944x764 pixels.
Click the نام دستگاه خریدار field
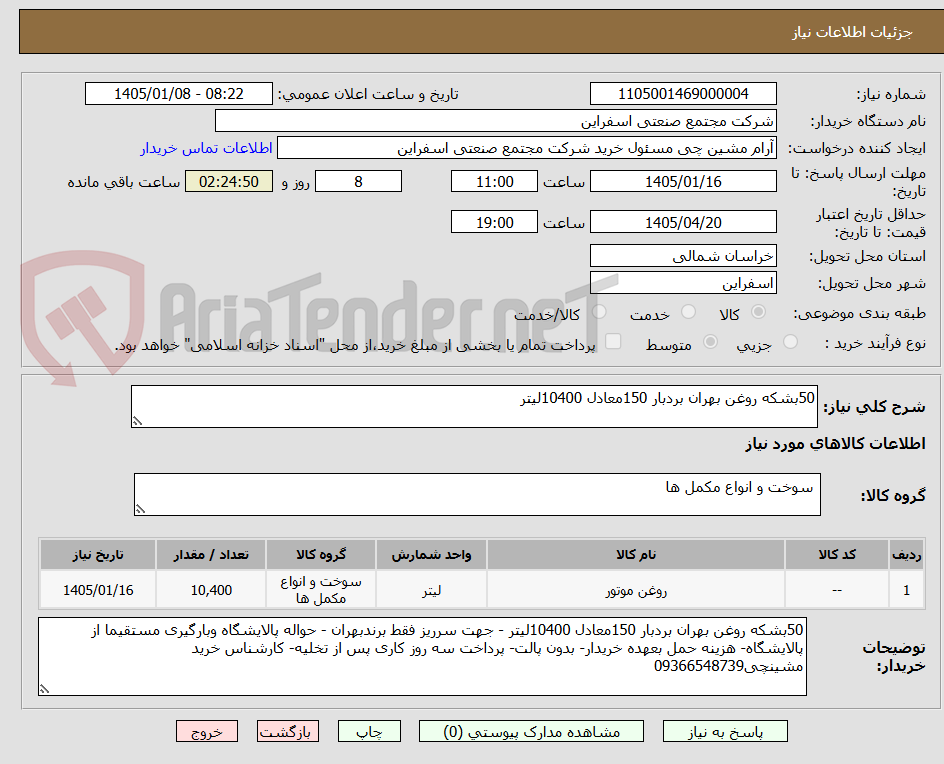pos(495,121)
